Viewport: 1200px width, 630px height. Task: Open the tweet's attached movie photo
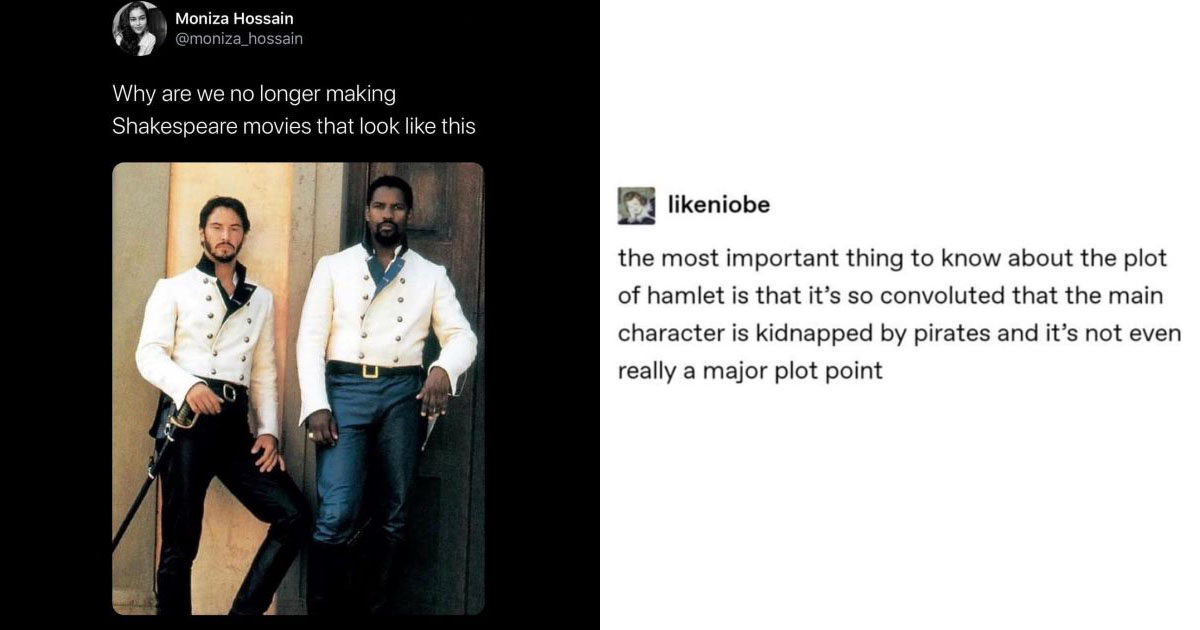pyautogui.click(x=298, y=388)
